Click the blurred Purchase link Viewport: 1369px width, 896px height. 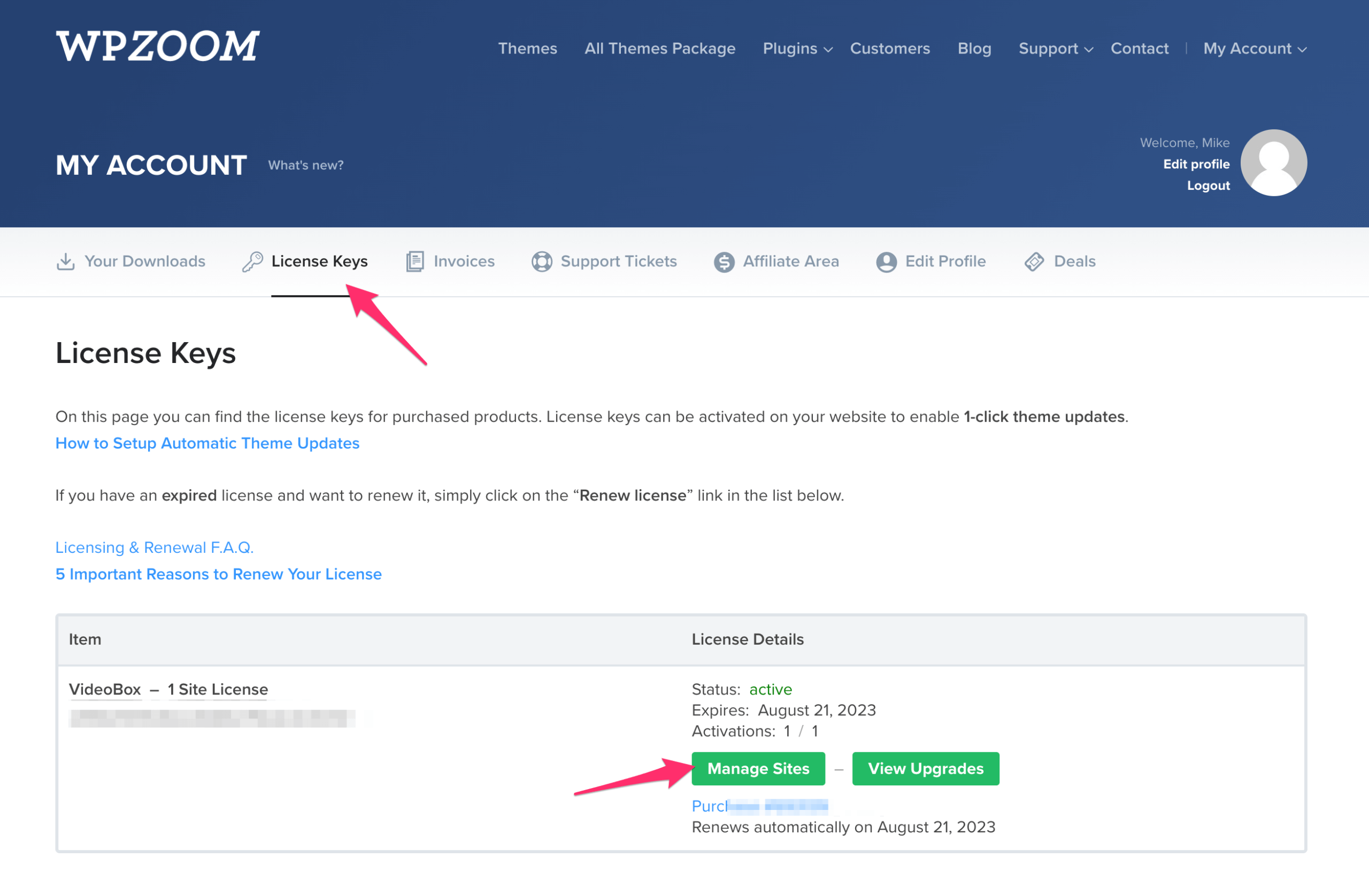coord(759,806)
